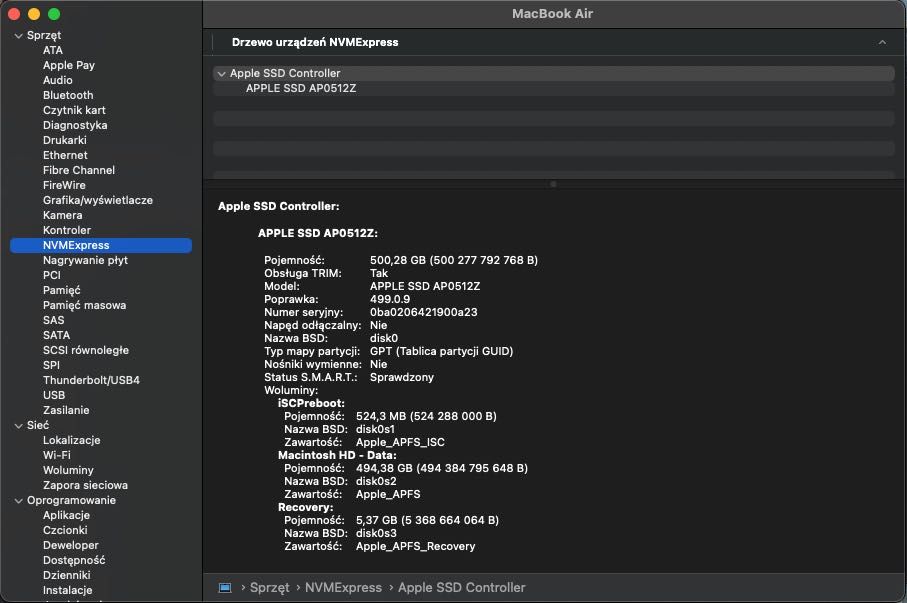This screenshot has height=603, width=907.
Task: Click the MacBook Air window title
Action: tap(552, 14)
